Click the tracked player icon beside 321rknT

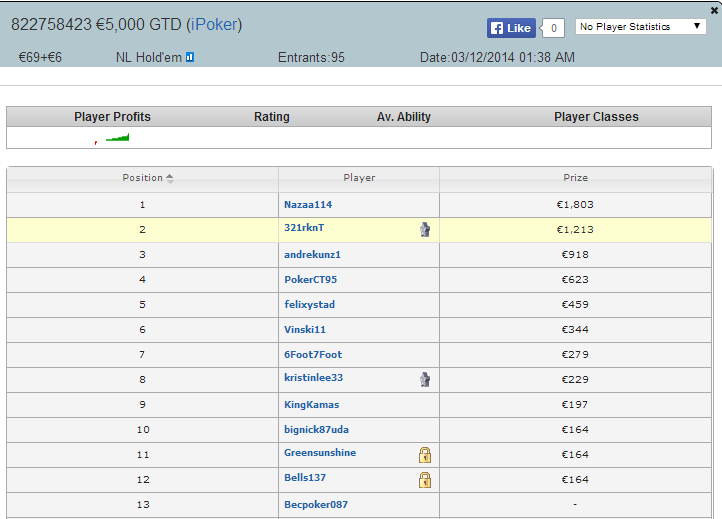[425, 229]
